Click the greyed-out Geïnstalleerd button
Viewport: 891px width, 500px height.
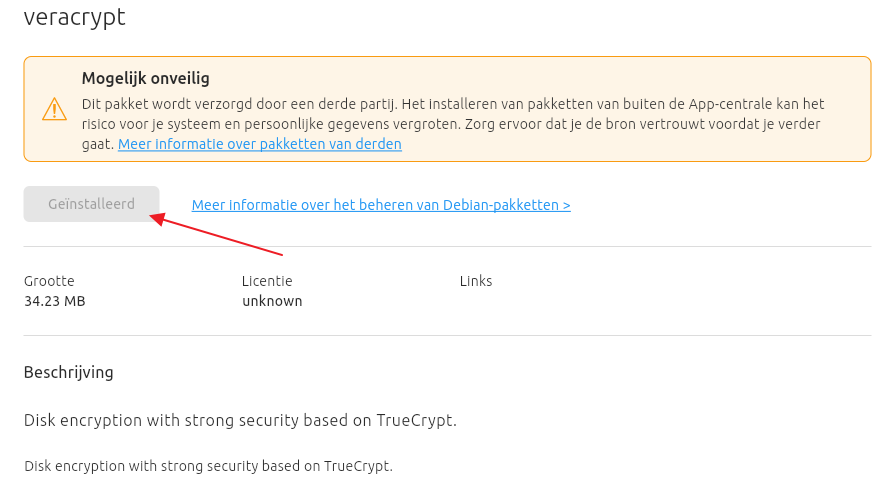[91, 204]
